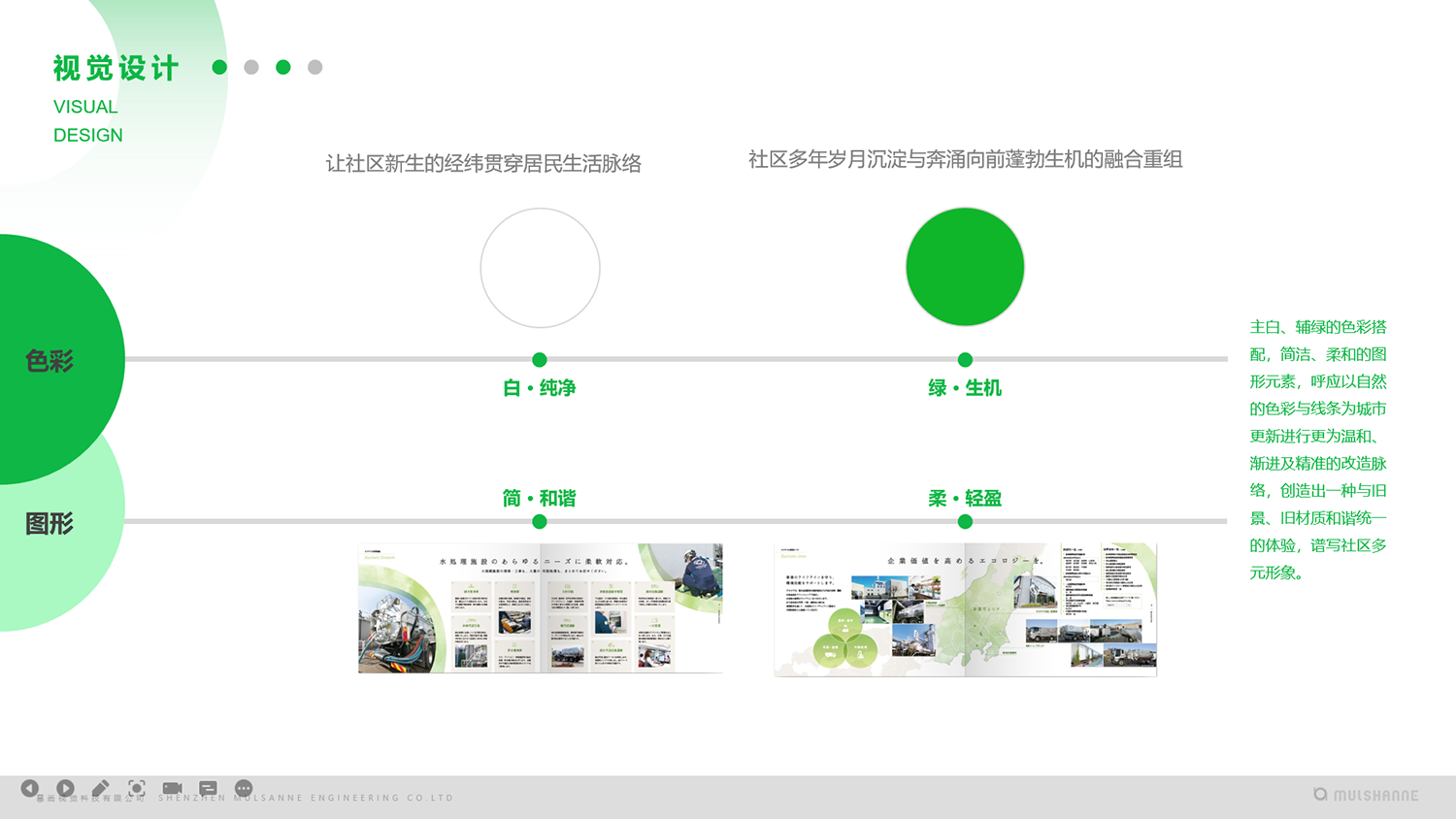Select the marker dot above 白・纯净
The image size is (1456, 819).
pos(540,360)
